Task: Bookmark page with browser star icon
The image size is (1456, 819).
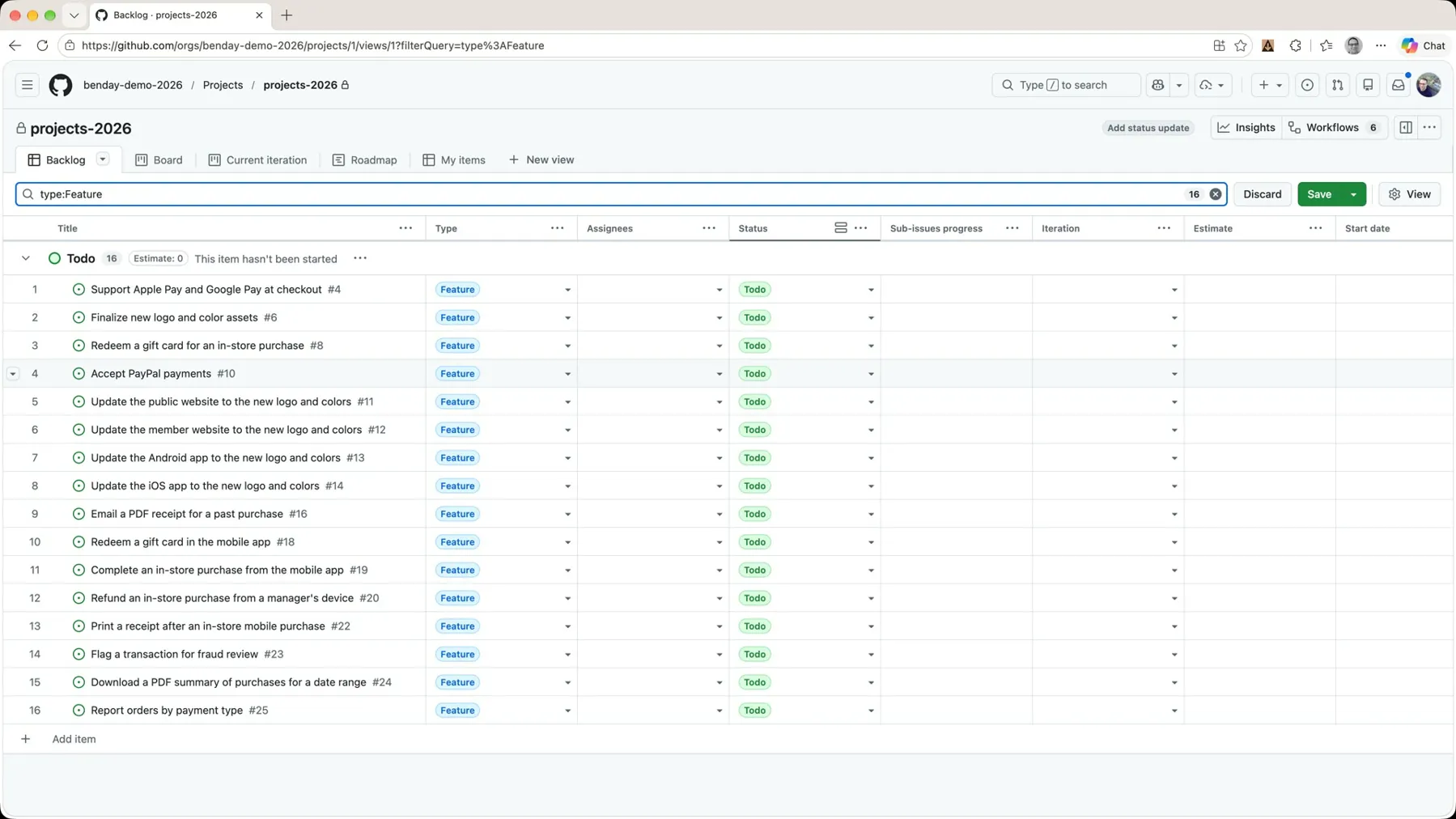Action: pyautogui.click(x=1241, y=45)
